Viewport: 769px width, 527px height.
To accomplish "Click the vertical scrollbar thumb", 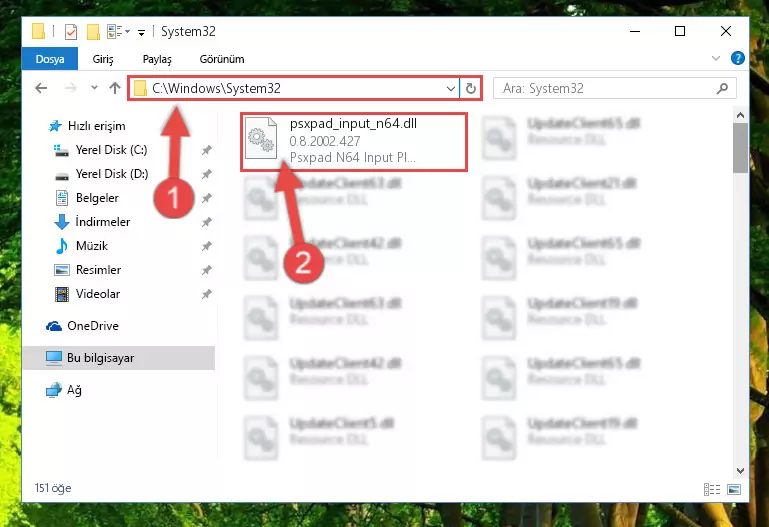I will [x=741, y=148].
